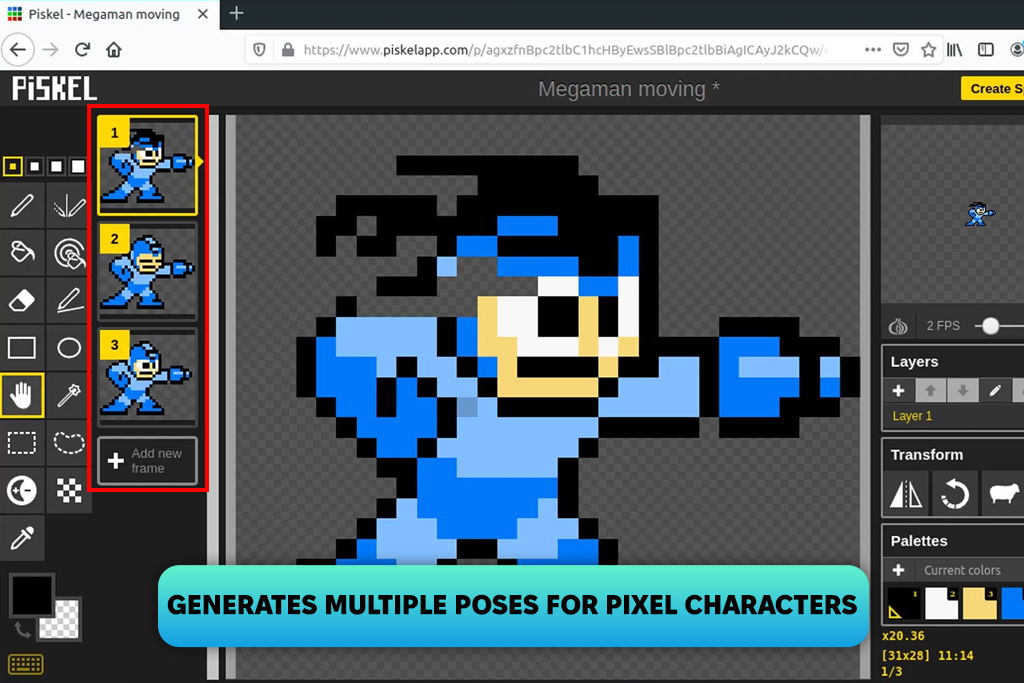Select the Circle tool
Viewport: 1024px width, 683px height.
(x=69, y=348)
